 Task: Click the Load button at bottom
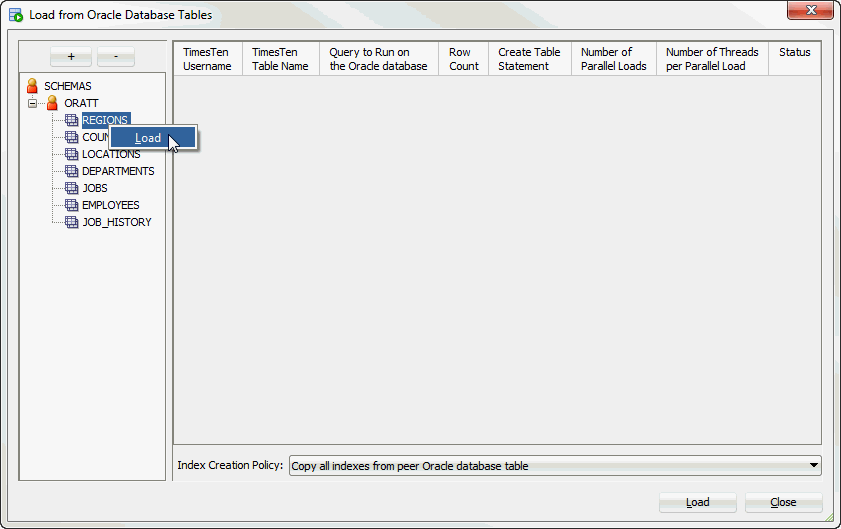(698, 502)
